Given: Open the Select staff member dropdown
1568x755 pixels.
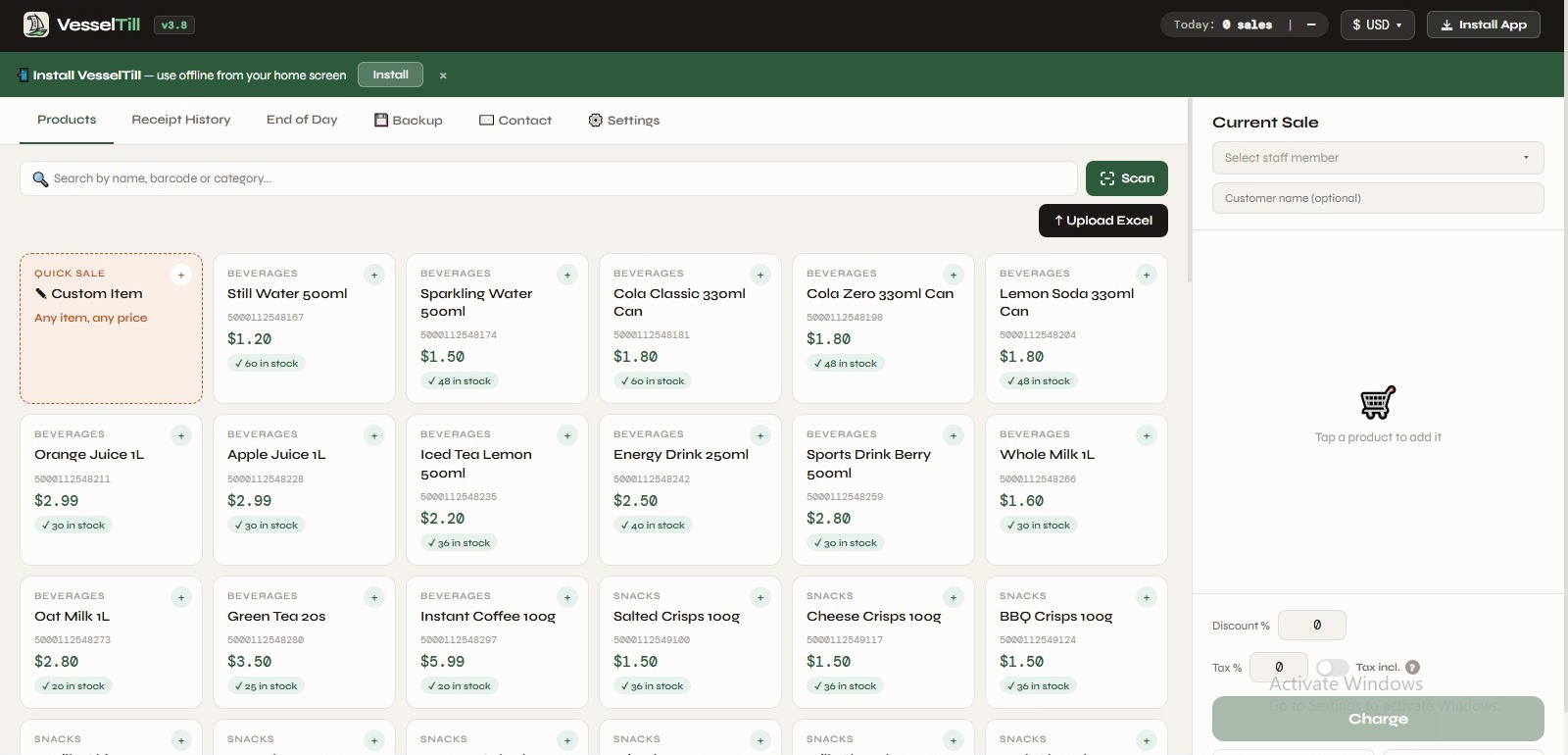Looking at the screenshot, I should point(1378,158).
